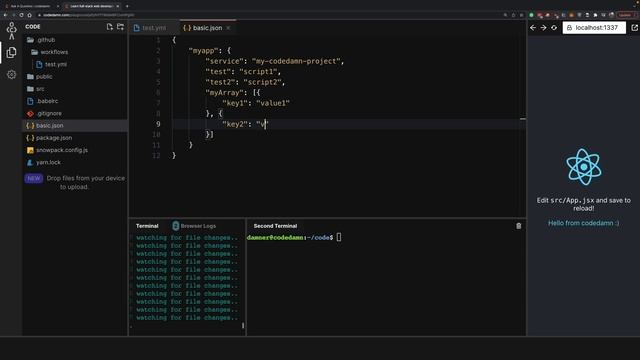Switch to the first Chrome browser tab
640x360 pixels.
click(31, 6)
